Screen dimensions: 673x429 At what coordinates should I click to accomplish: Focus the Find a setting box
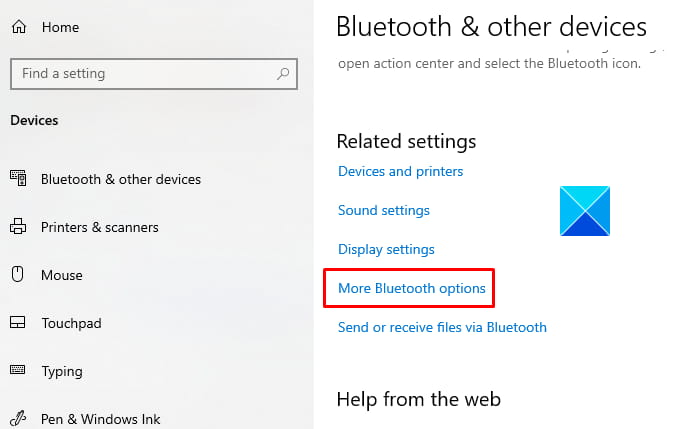(154, 74)
